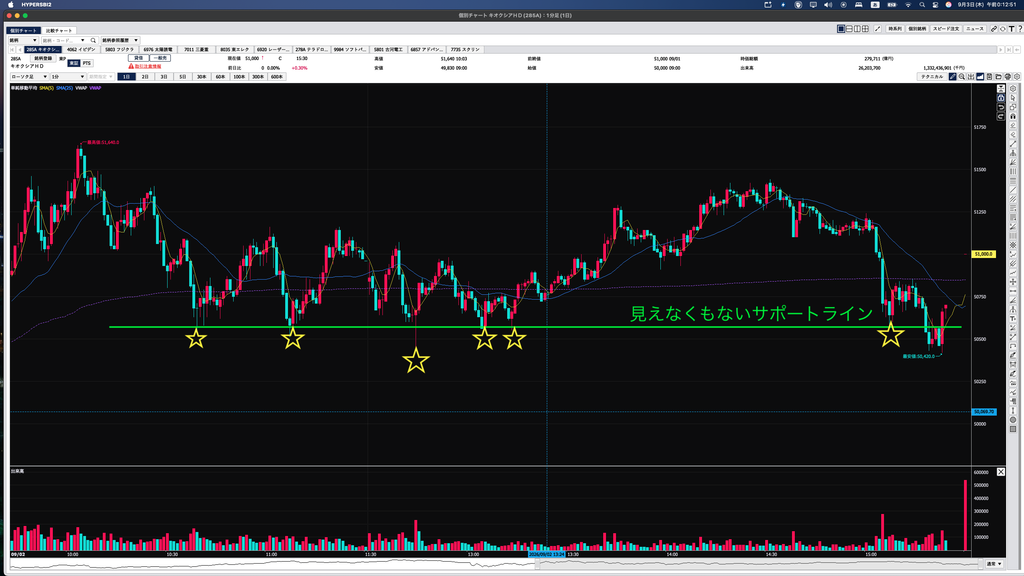This screenshot has height=576, width=1024.
Task: Click the テクニカル button
Action: (932, 76)
